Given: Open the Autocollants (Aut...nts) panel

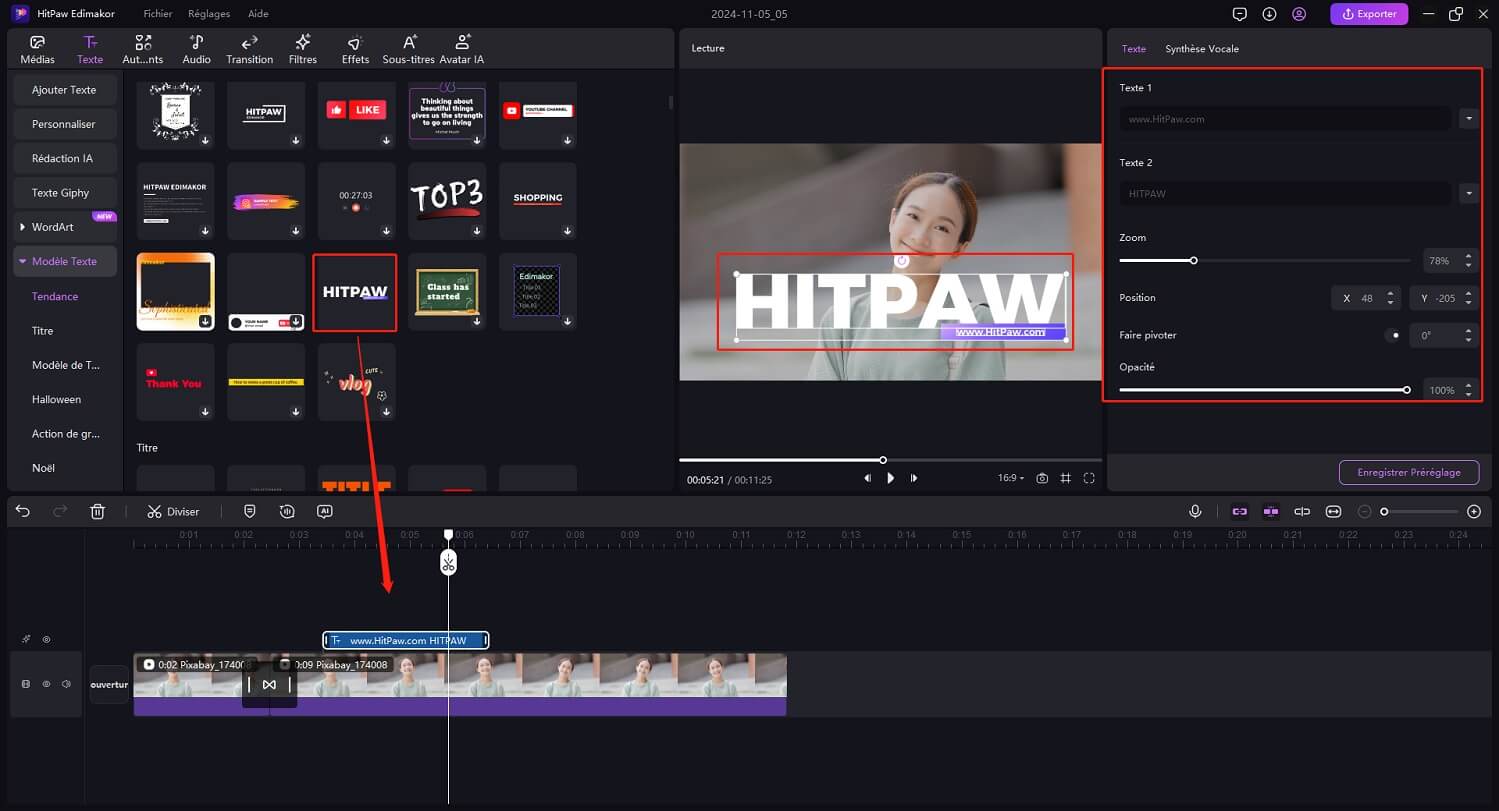Looking at the screenshot, I should pyautogui.click(x=143, y=49).
